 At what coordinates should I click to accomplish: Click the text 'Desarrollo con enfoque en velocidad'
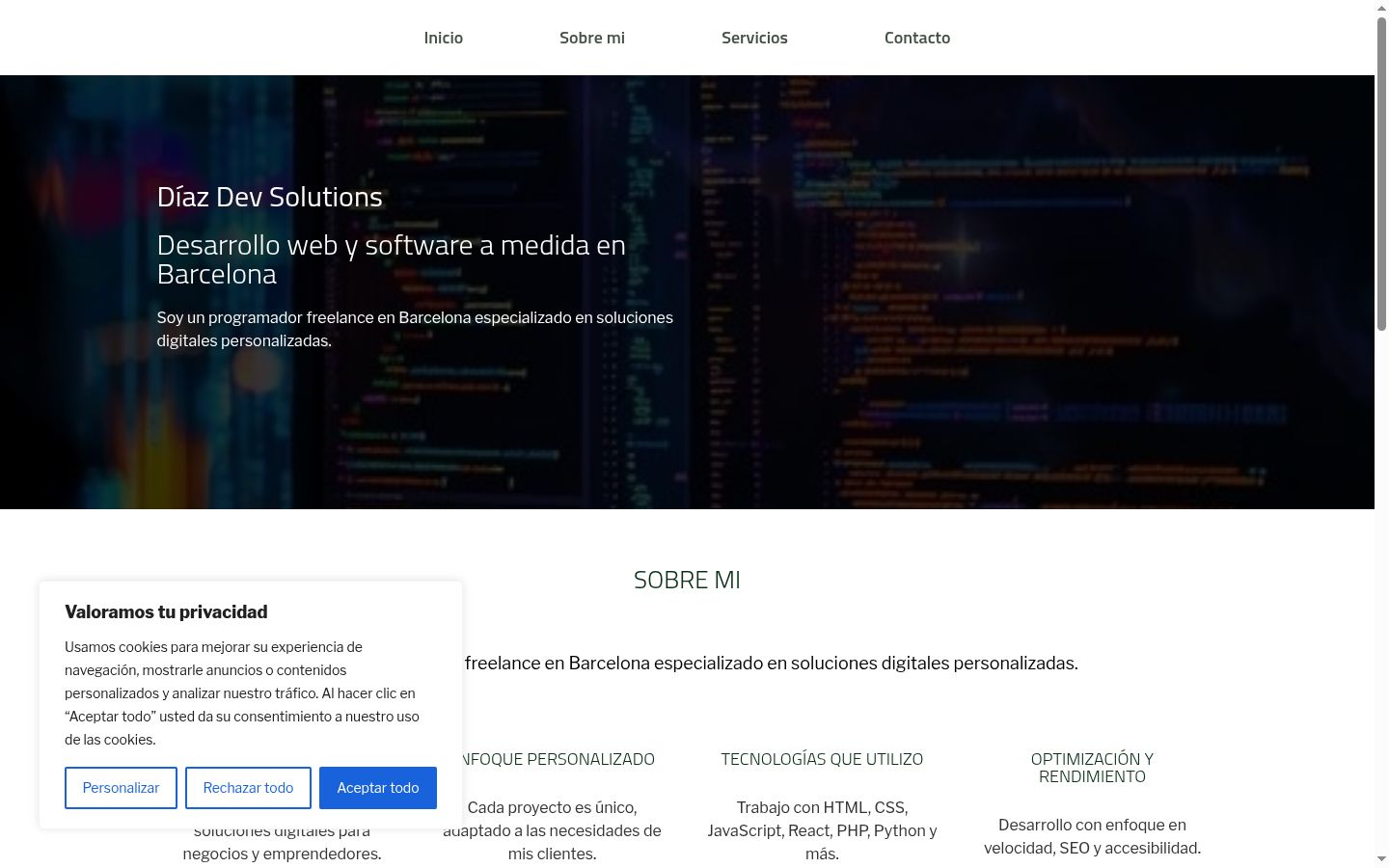pos(1092,836)
